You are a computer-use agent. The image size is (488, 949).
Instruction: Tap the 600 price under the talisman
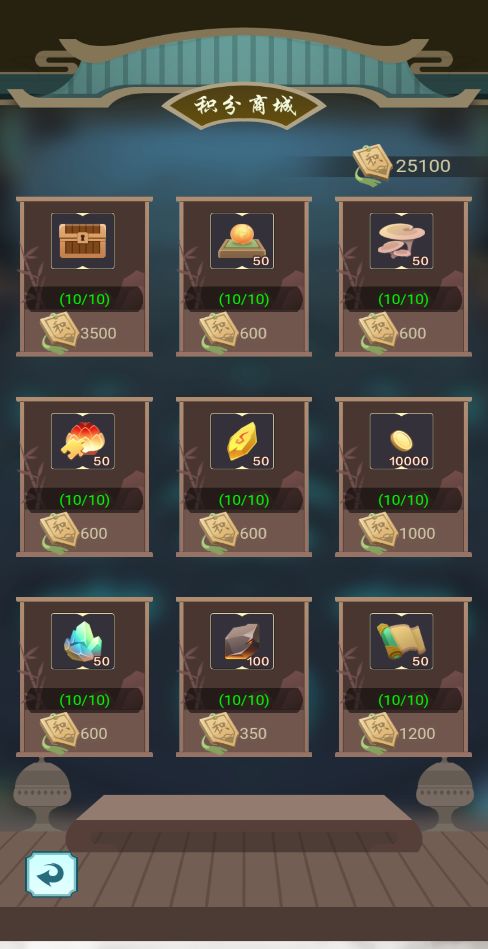pos(253,533)
